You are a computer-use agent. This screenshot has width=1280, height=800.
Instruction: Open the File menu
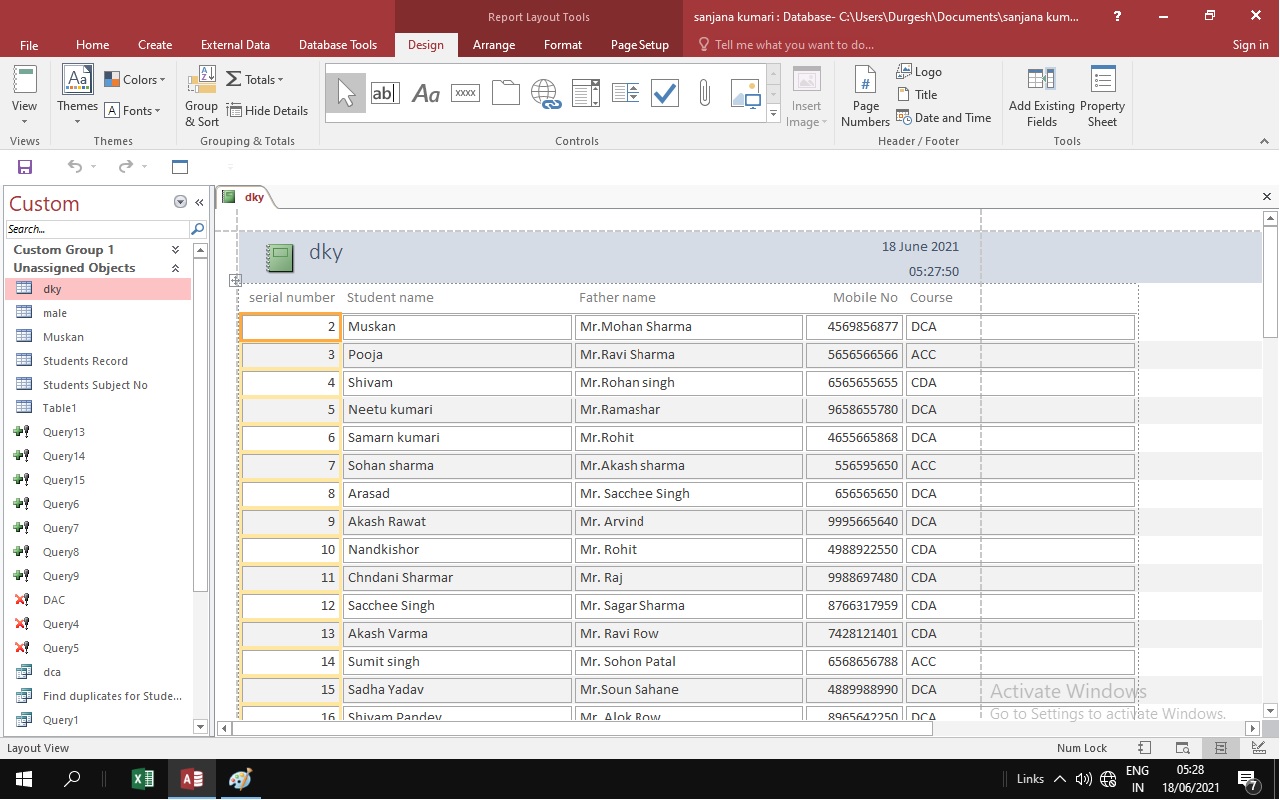click(x=29, y=44)
